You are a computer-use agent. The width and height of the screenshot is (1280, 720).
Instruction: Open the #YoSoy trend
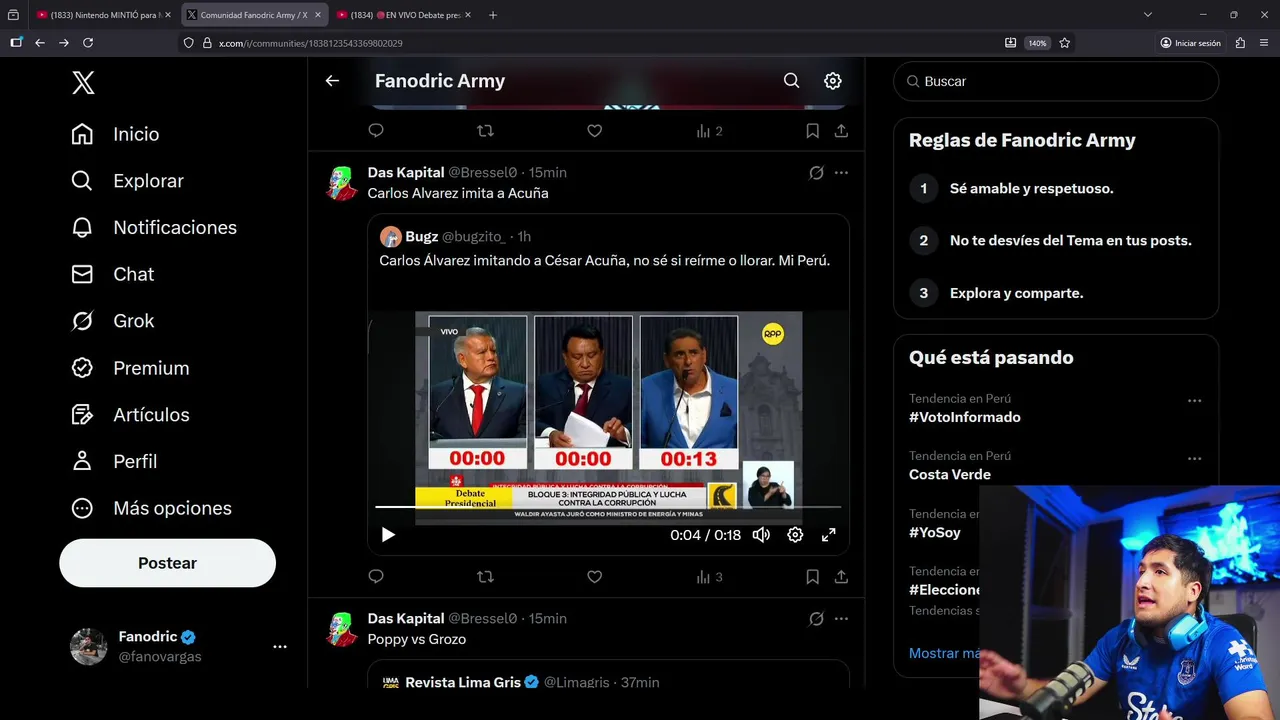point(935,532)
